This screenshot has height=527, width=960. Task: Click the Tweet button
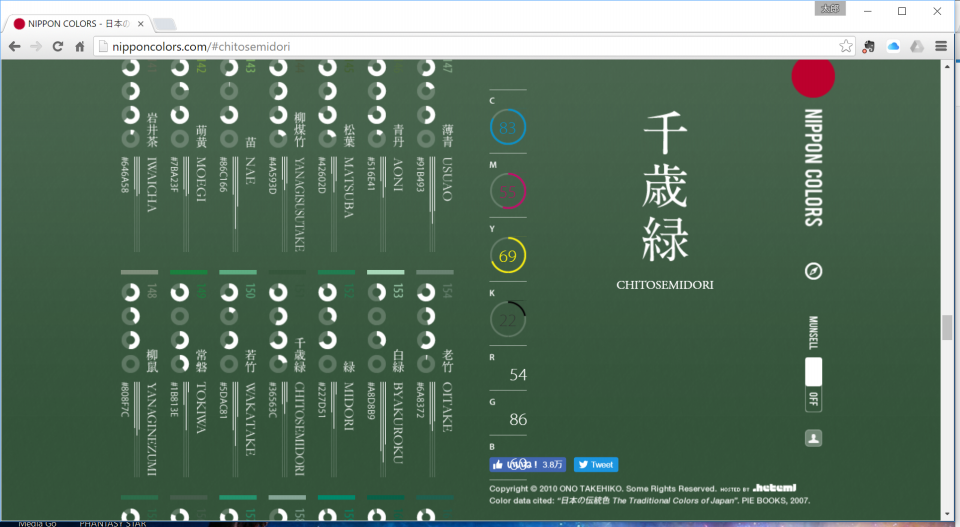pyautogui.click(x=596, y=465)
